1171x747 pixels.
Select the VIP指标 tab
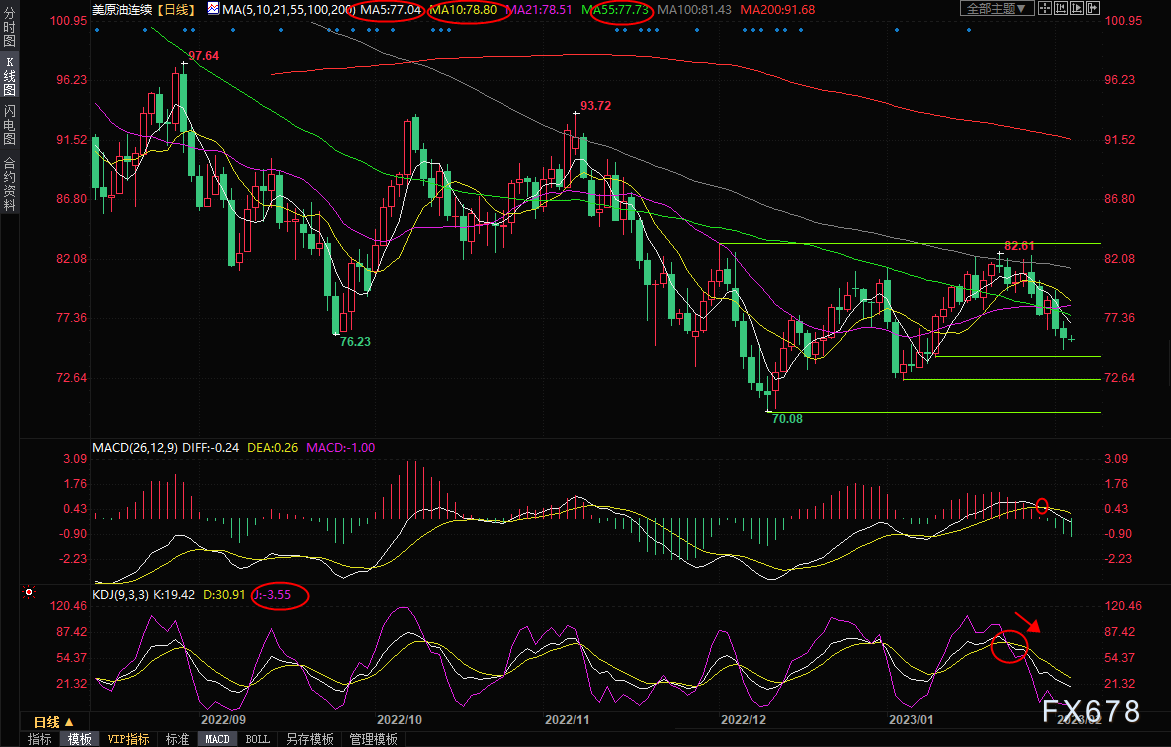click(129, 739)
